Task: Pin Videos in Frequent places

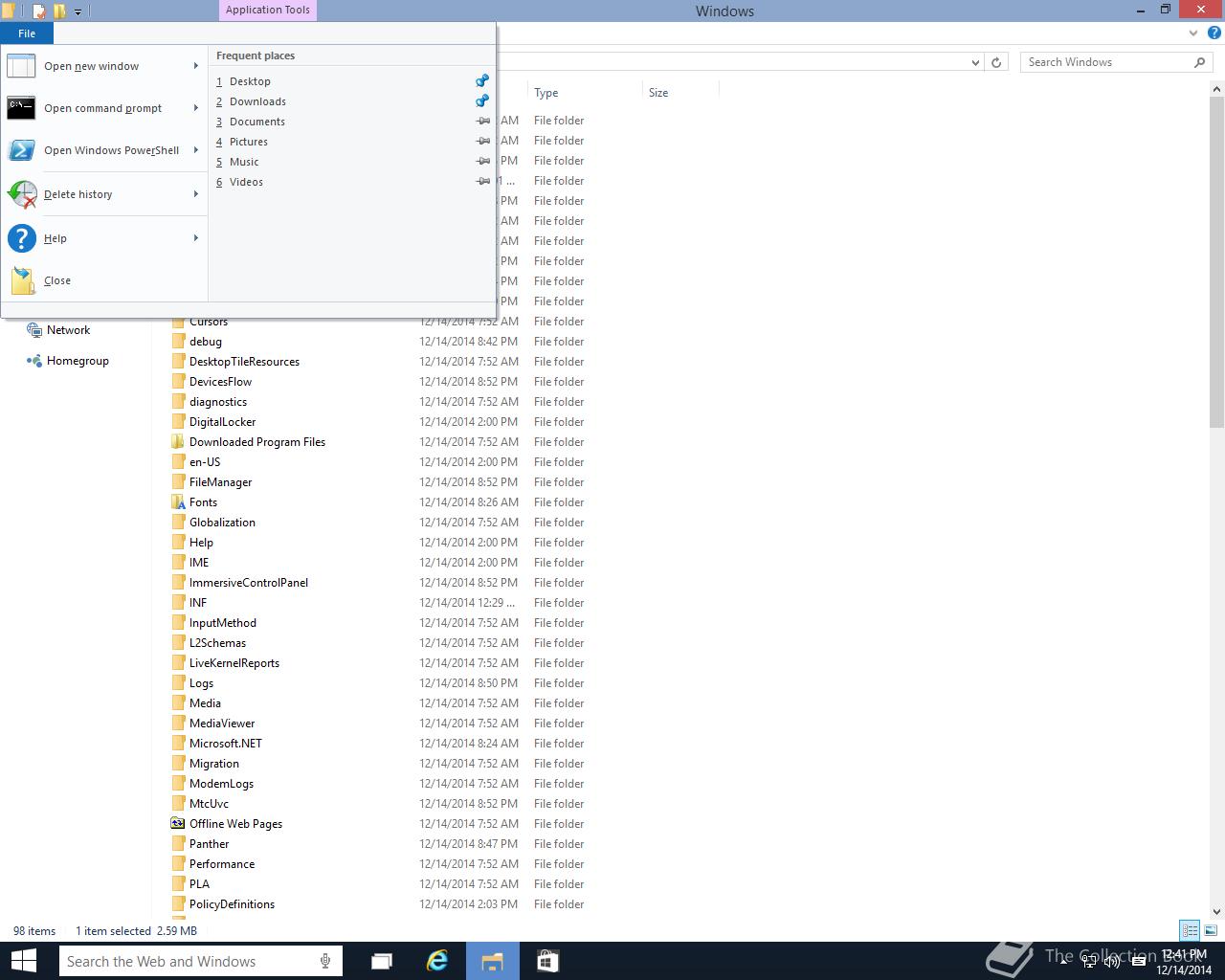Action: coord(483,182)
